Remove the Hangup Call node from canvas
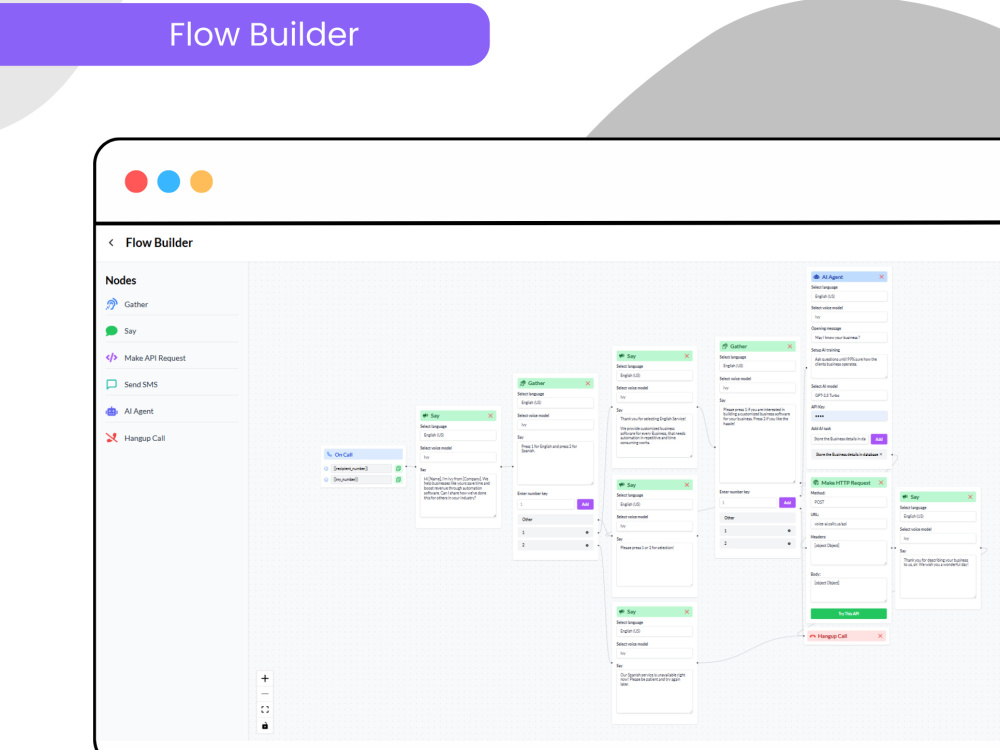Image resolution: width=1000 pixels, height=750 pixels. point(880,636)
